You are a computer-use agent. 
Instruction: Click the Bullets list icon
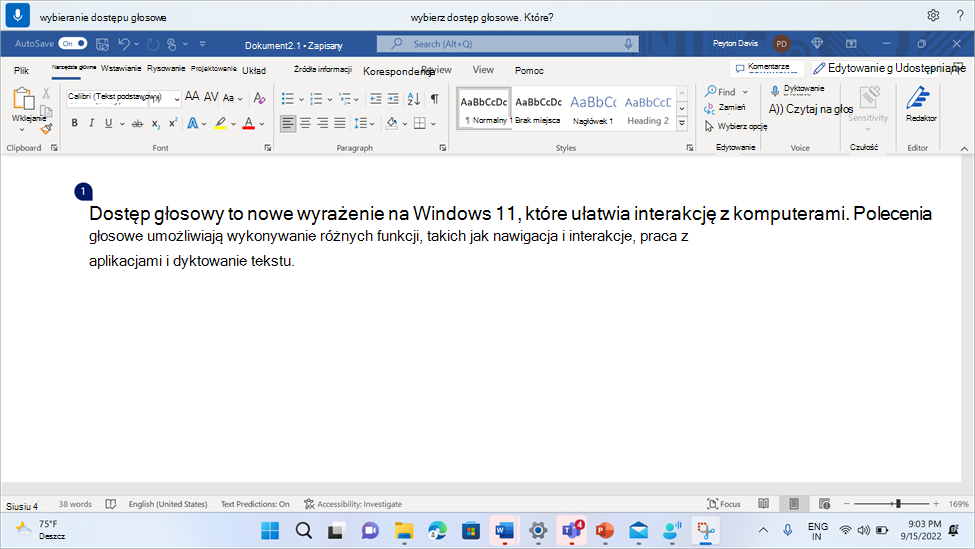pyautogui.click(x=287, y=98)
